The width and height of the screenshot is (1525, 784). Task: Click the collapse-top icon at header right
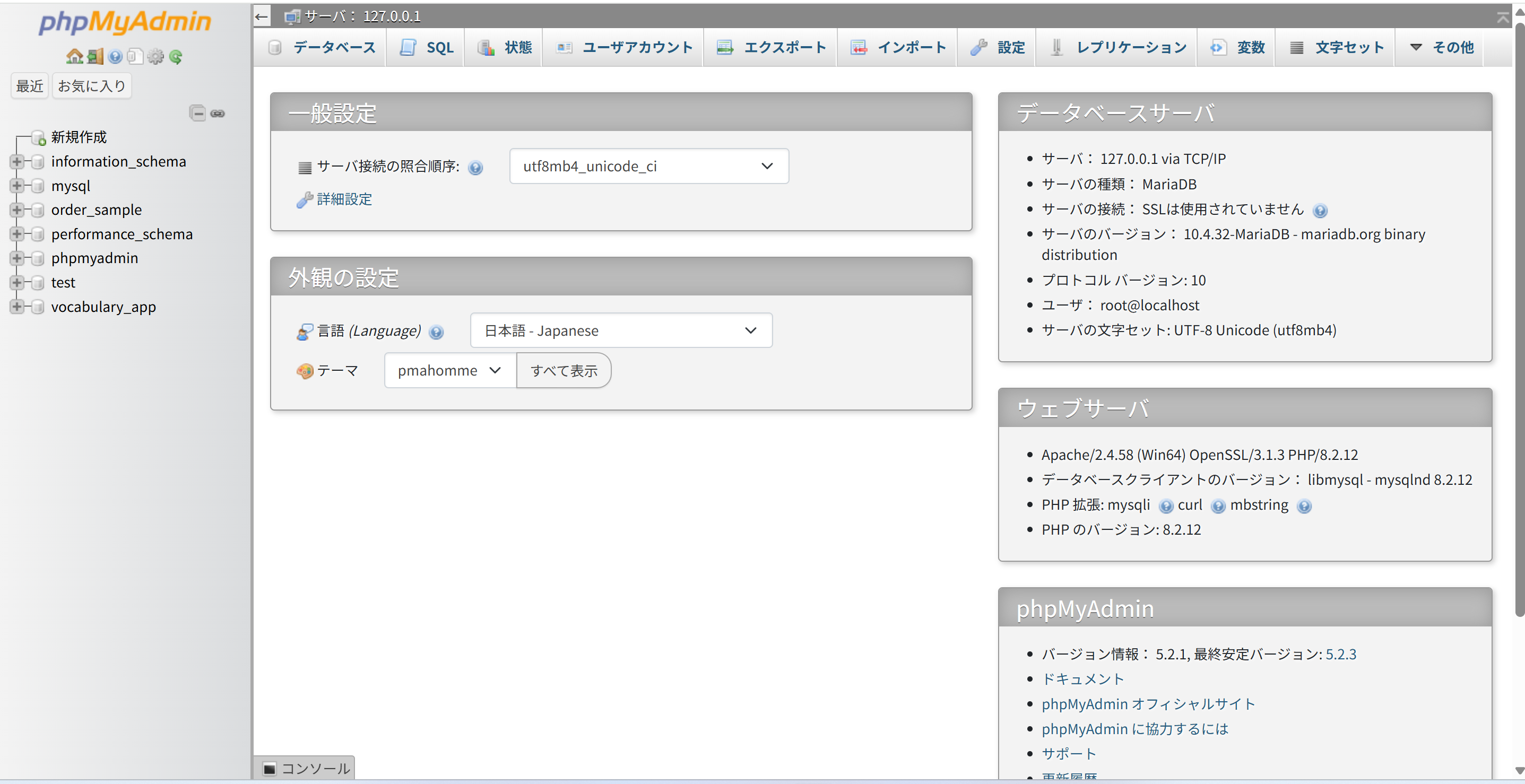(x=1503, y=16)
